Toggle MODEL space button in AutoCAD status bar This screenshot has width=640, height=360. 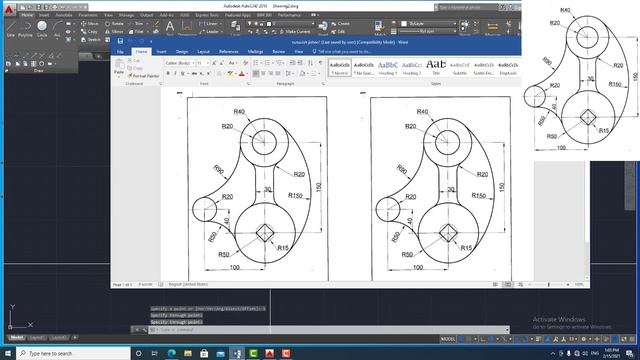coord(448,339)
